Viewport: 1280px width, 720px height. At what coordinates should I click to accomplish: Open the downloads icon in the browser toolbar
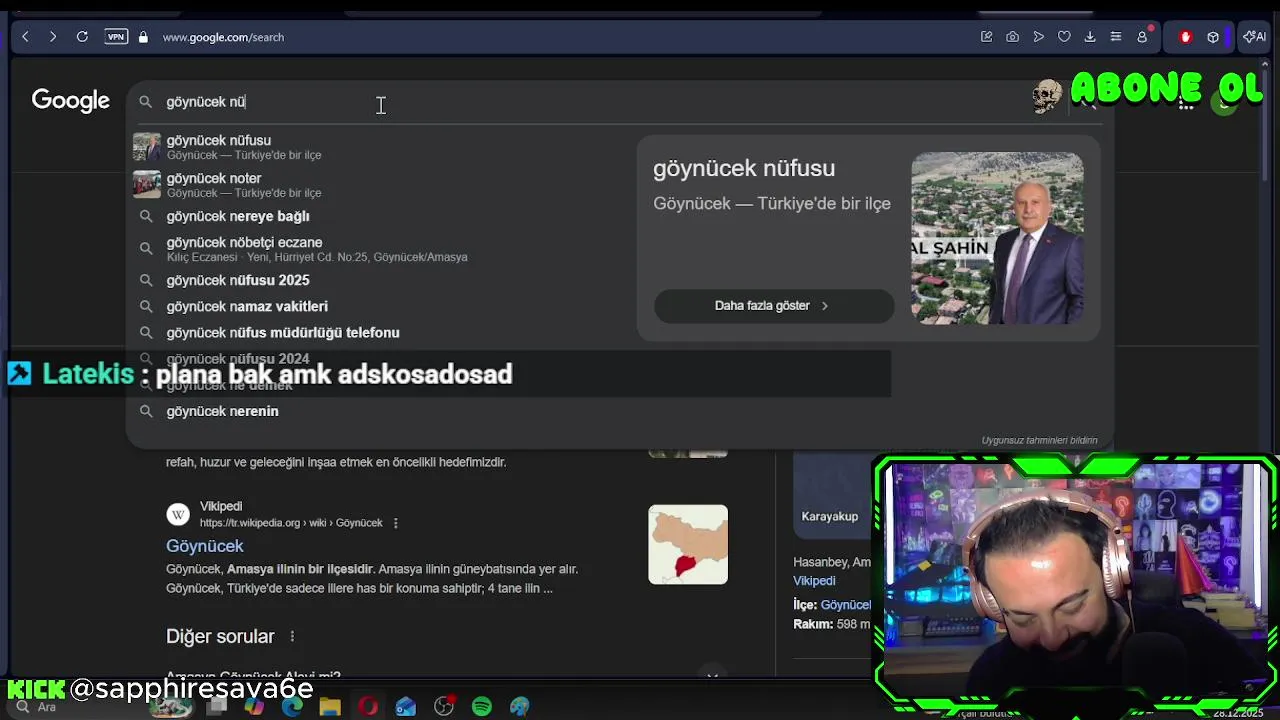[1090, 37]
